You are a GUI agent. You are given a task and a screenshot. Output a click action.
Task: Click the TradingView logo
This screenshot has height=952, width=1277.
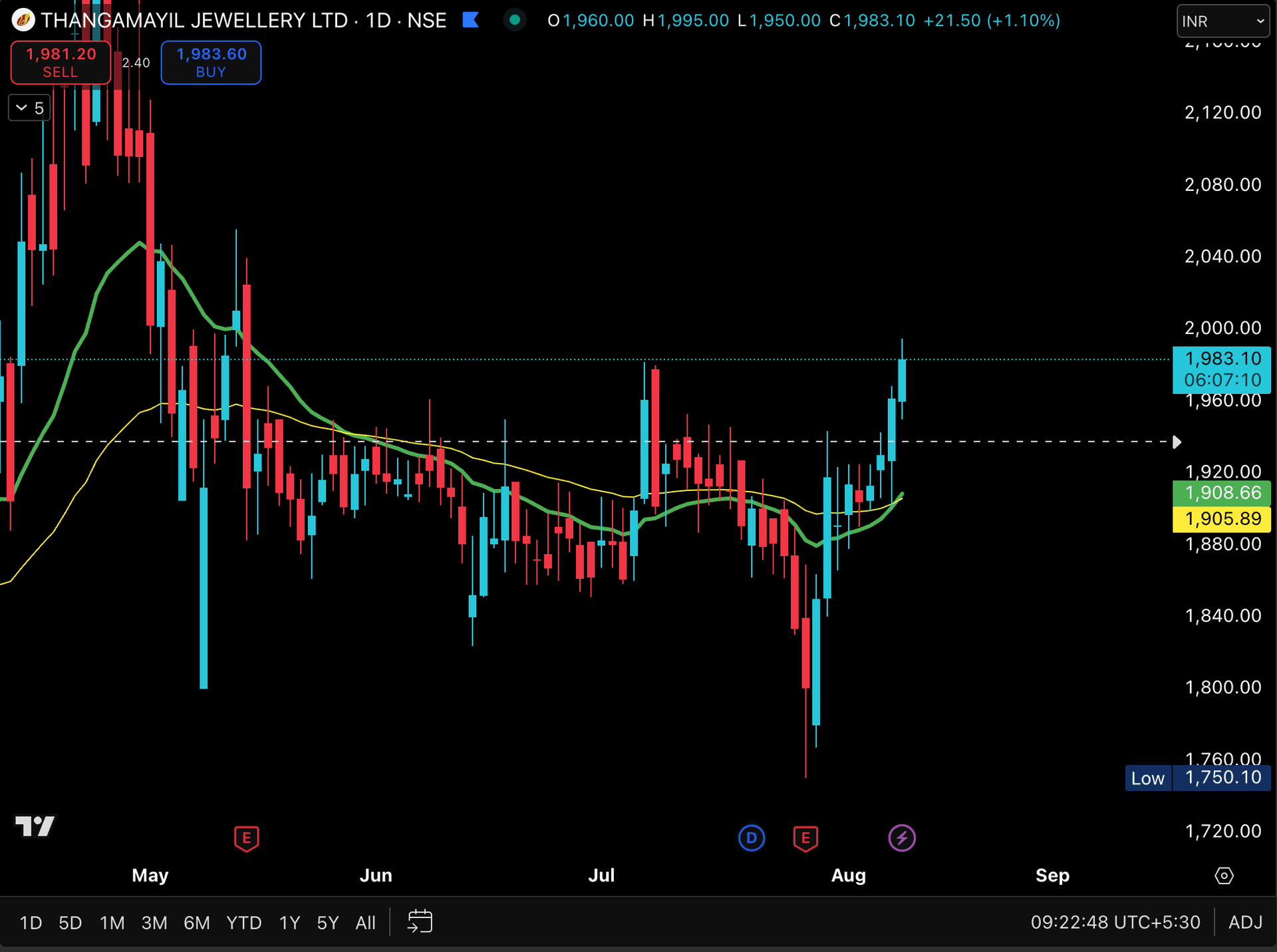pos(35,826)
